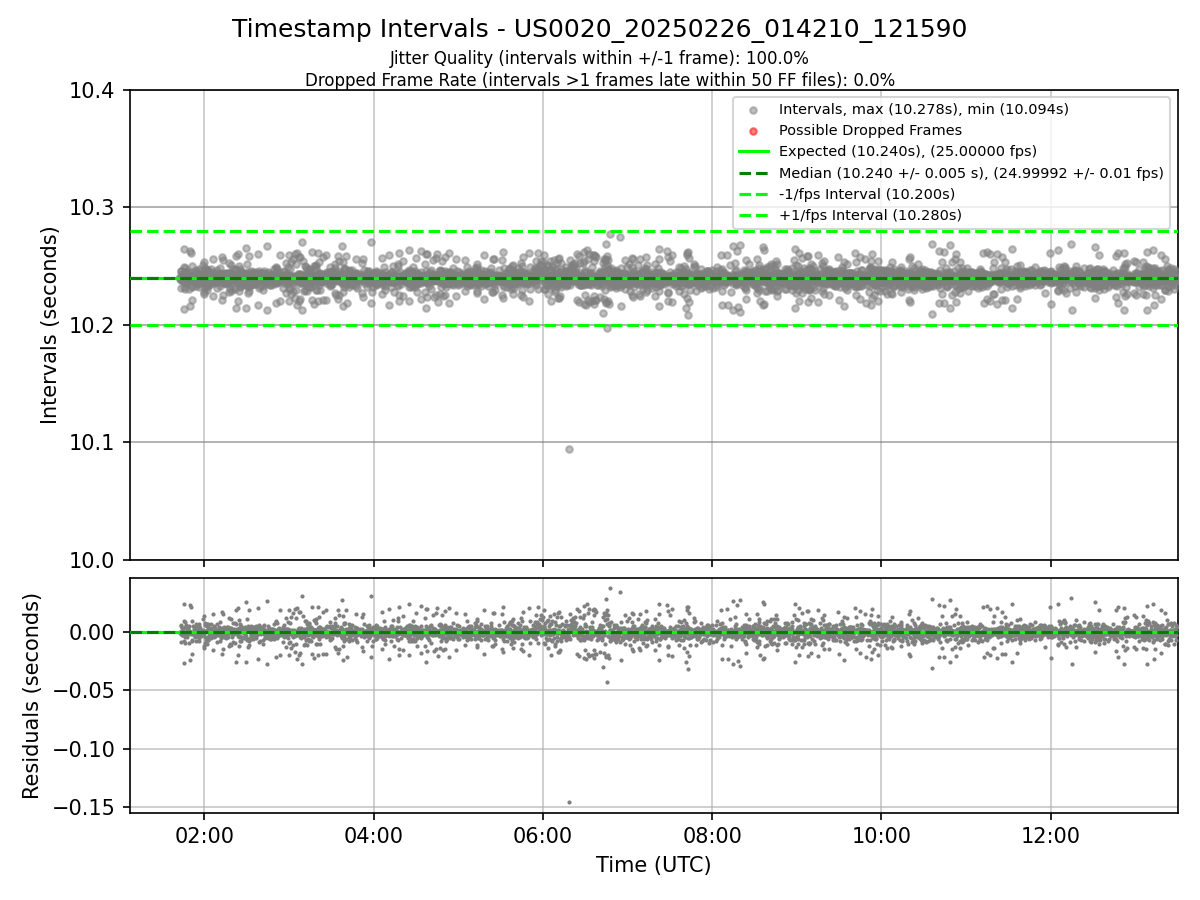The image size is (1200, 900).
Task: Select legend entry "Expected (10.240s), (25.00000 fps)"
Action: coord(907,151)
